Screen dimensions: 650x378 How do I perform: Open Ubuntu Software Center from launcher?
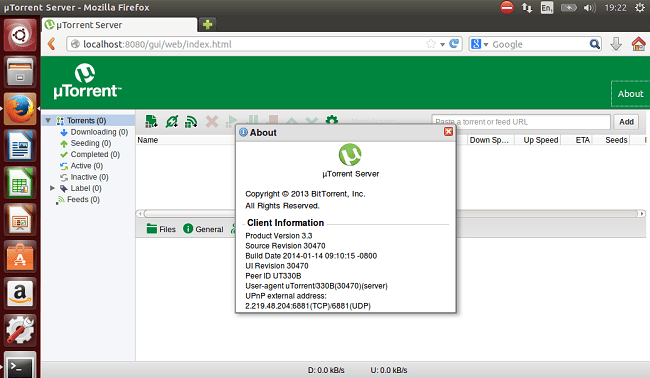20,257
